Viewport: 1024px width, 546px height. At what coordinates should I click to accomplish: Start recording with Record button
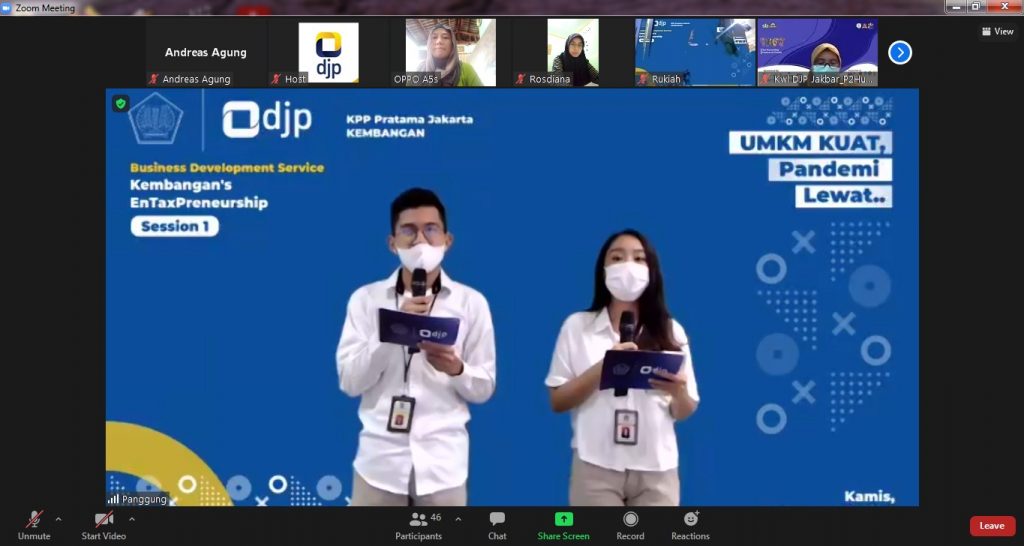(630, 526)
